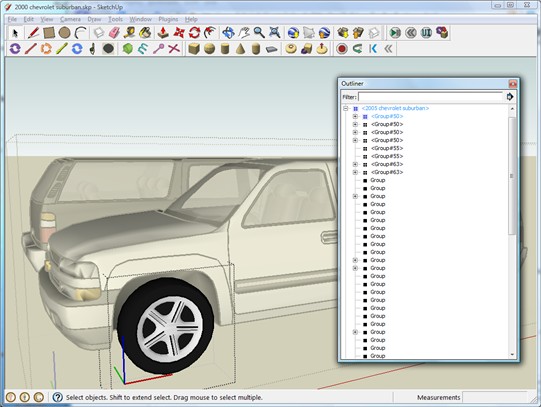Reset simulation with the grey rewind button

(x=411, y=33)
